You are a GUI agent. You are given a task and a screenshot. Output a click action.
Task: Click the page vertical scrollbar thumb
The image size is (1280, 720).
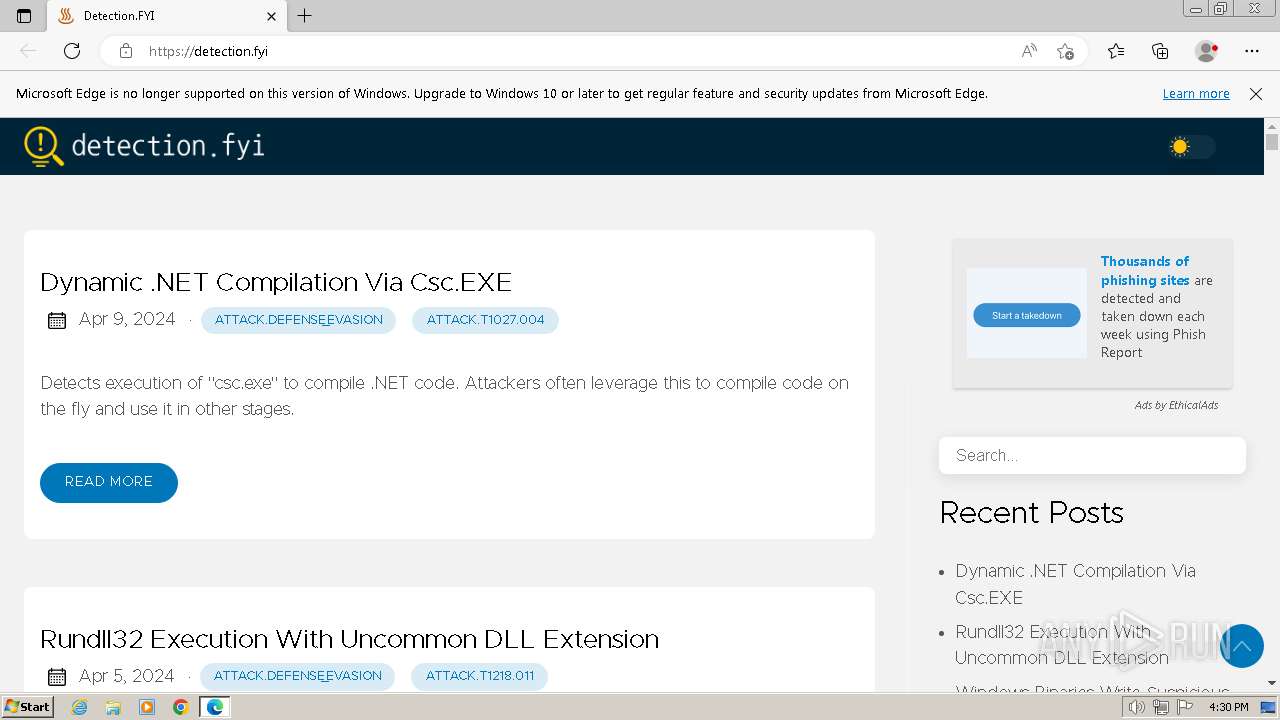pos(1272,141)
